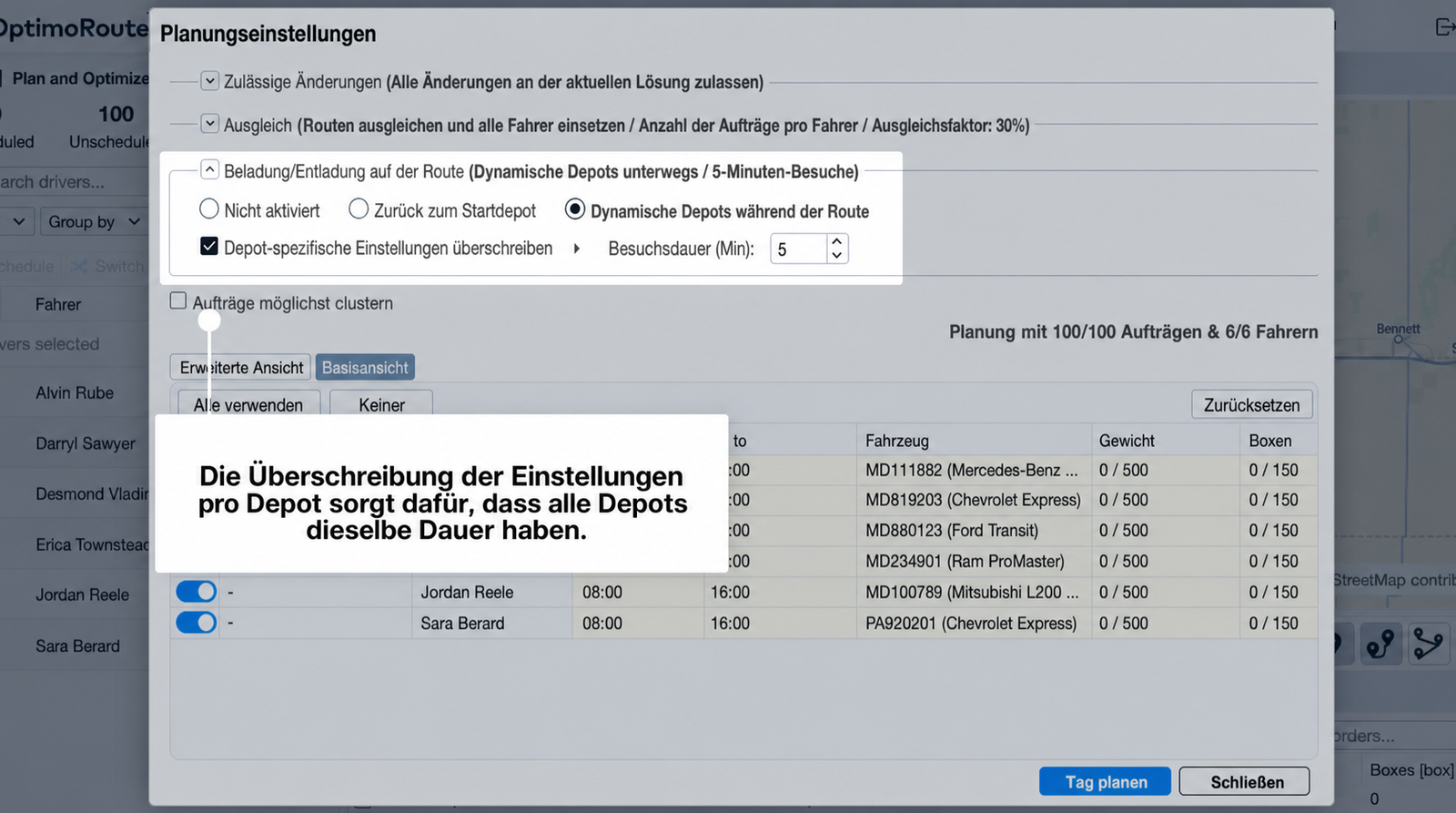Screen dimensions: 1456x813
Task: Select vehicle PA920201 (Chevrolet Express) cell
Action: [x=974, y=623]
